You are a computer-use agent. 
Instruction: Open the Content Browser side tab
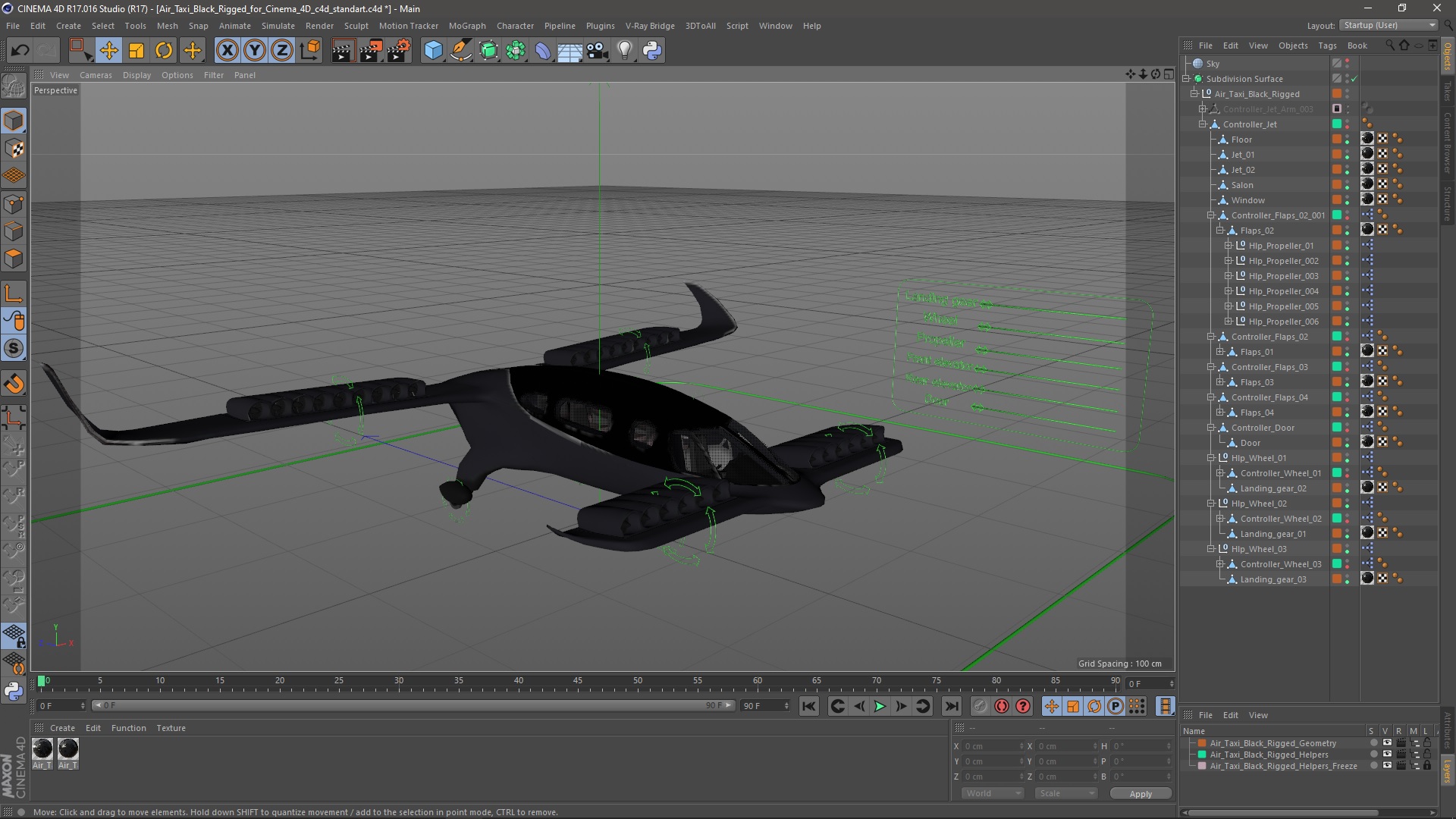pyautogui.click(x=1448, y=142)
